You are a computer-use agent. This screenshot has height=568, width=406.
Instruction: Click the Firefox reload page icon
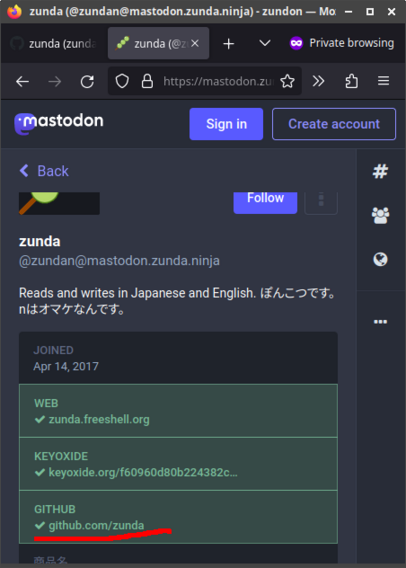(87, 82)
